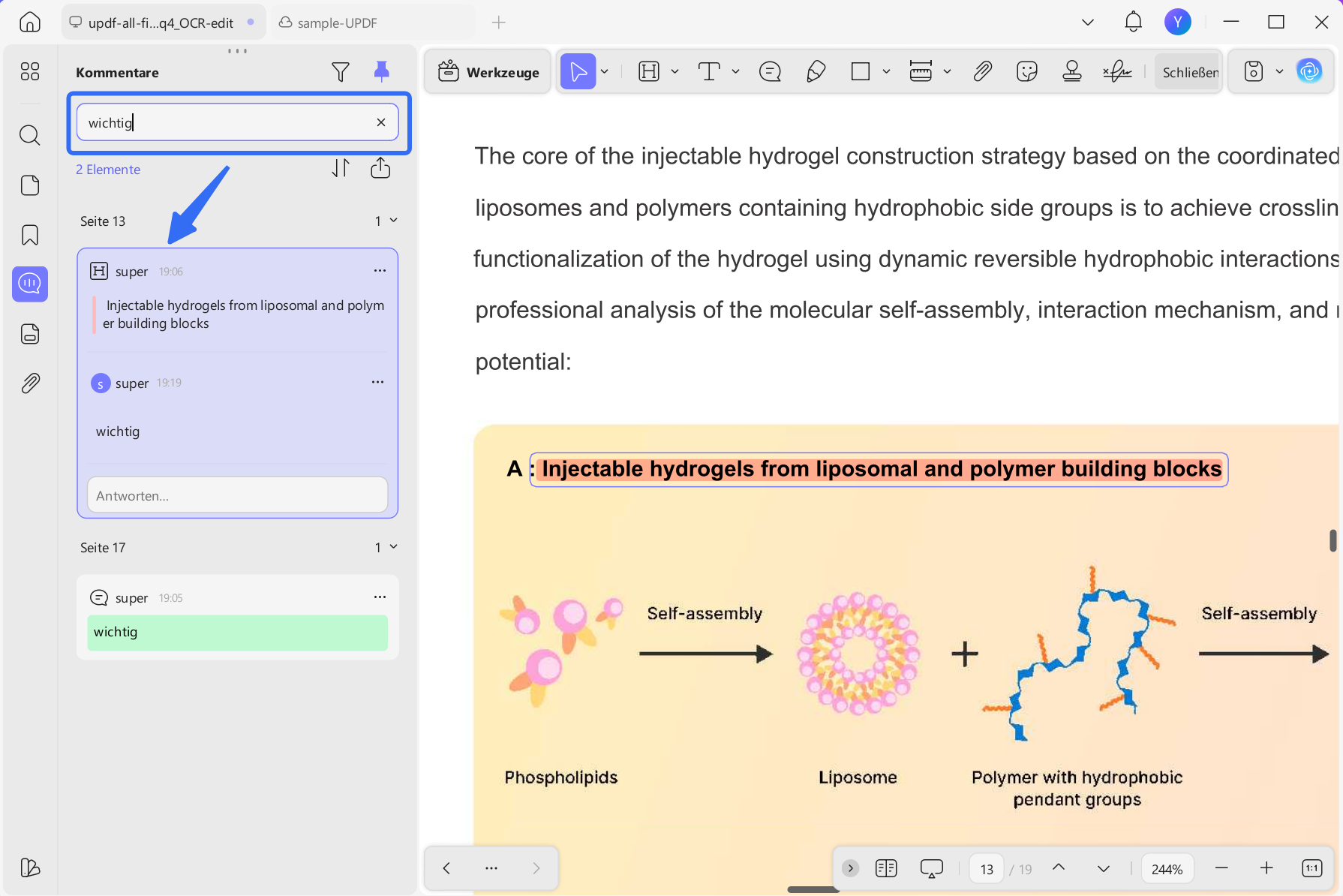Image resolution: width=1343 pixels, height=896 pixels.
Task: Expand the measurement tool dropdown arrow
Action: (947, 72)
